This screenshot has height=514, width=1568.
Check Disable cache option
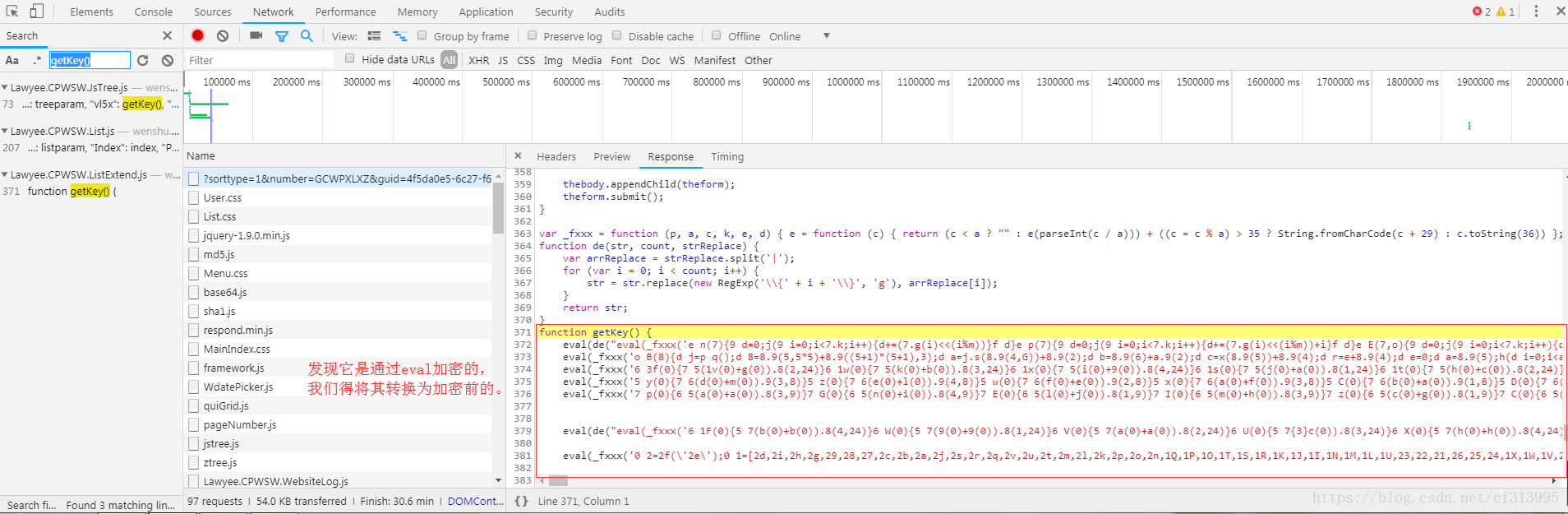(x=616, y=35)
